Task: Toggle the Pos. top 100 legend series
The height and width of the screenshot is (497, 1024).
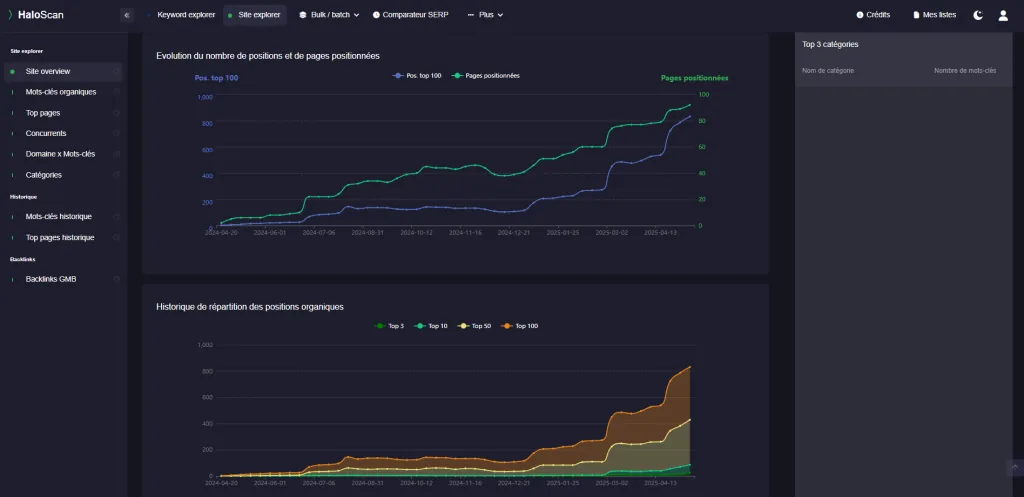Action: [417, 76]
